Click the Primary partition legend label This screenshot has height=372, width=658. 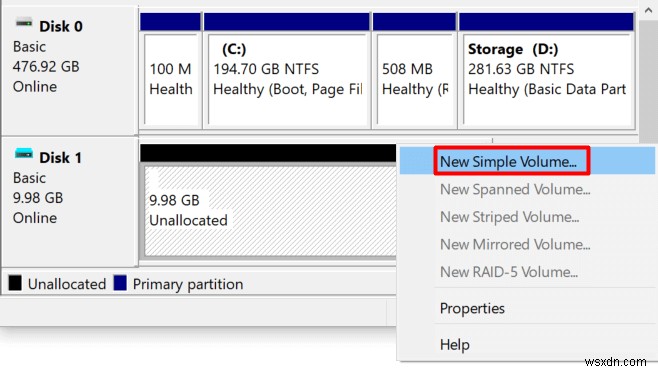click(x=188, y=284)
